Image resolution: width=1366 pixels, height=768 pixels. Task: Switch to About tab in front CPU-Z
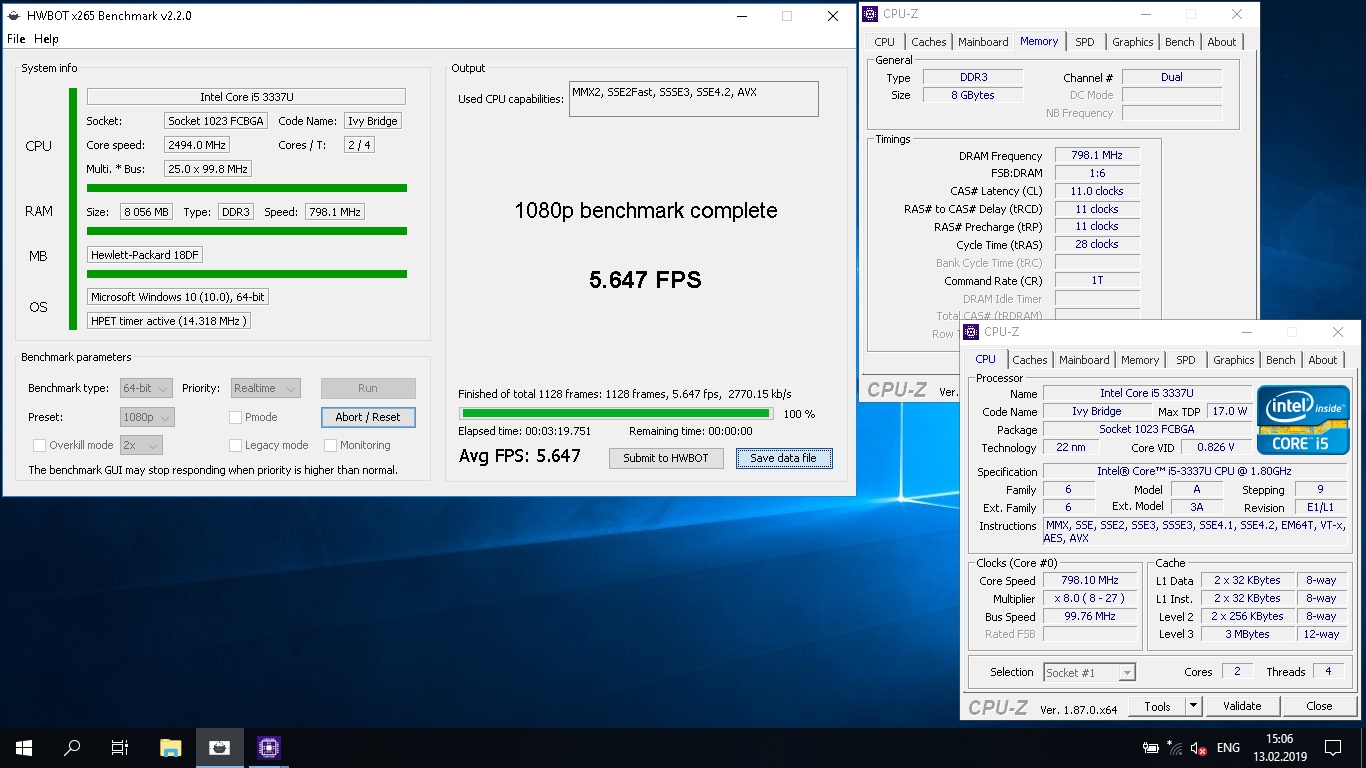click(x=1322, y=360)
